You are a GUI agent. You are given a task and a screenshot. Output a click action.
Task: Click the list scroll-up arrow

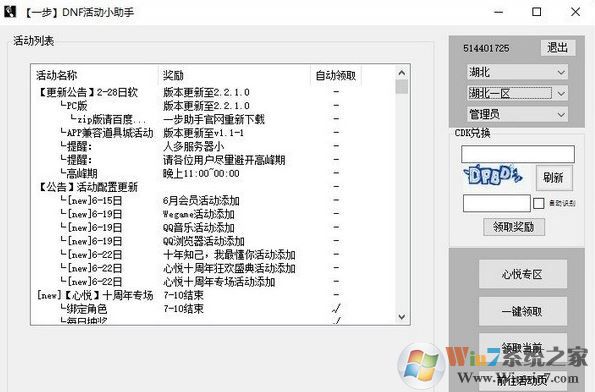coord(402,72)
